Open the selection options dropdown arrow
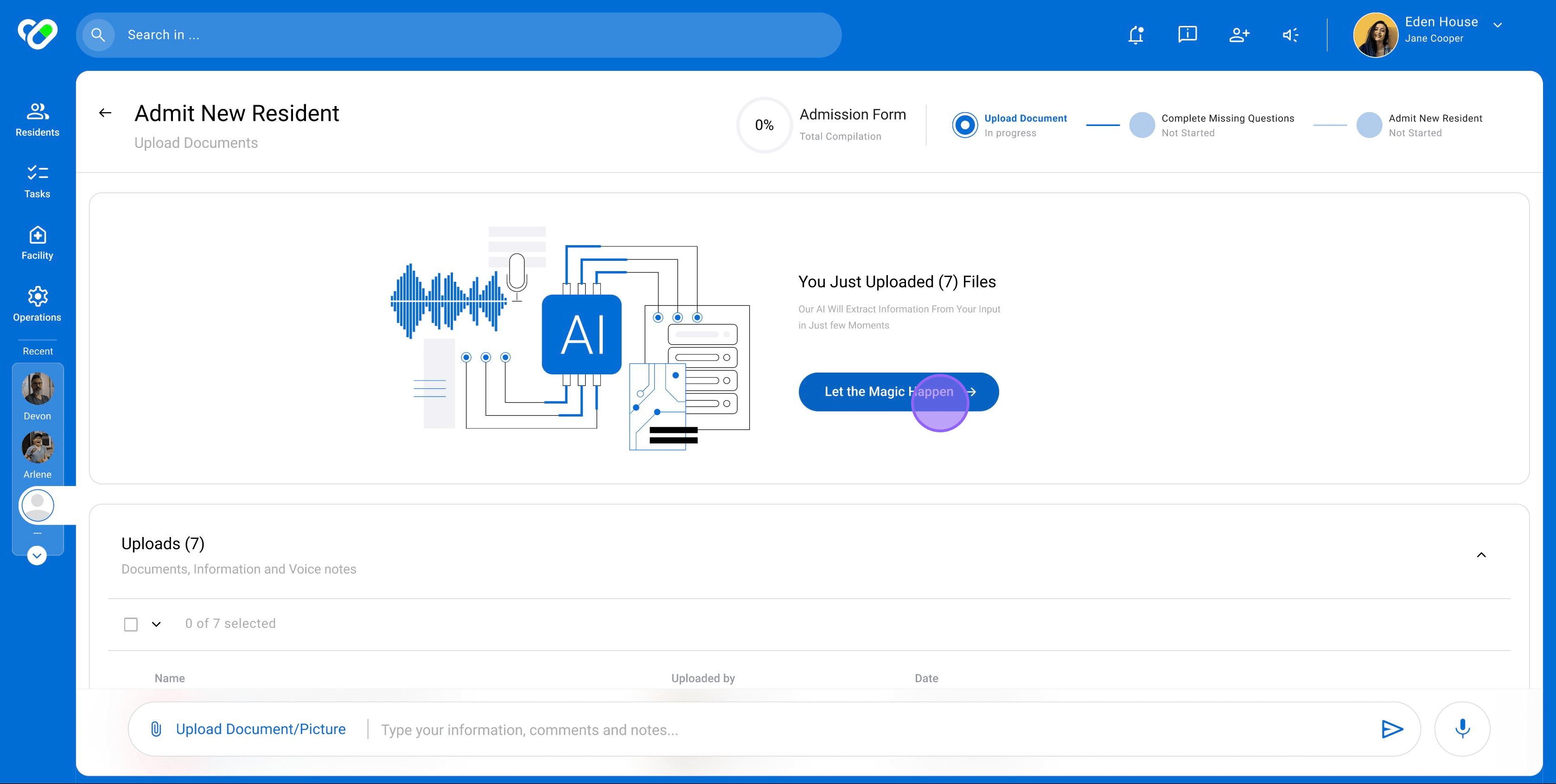The height and width of the screenshot is (784, 1556). 156,624
